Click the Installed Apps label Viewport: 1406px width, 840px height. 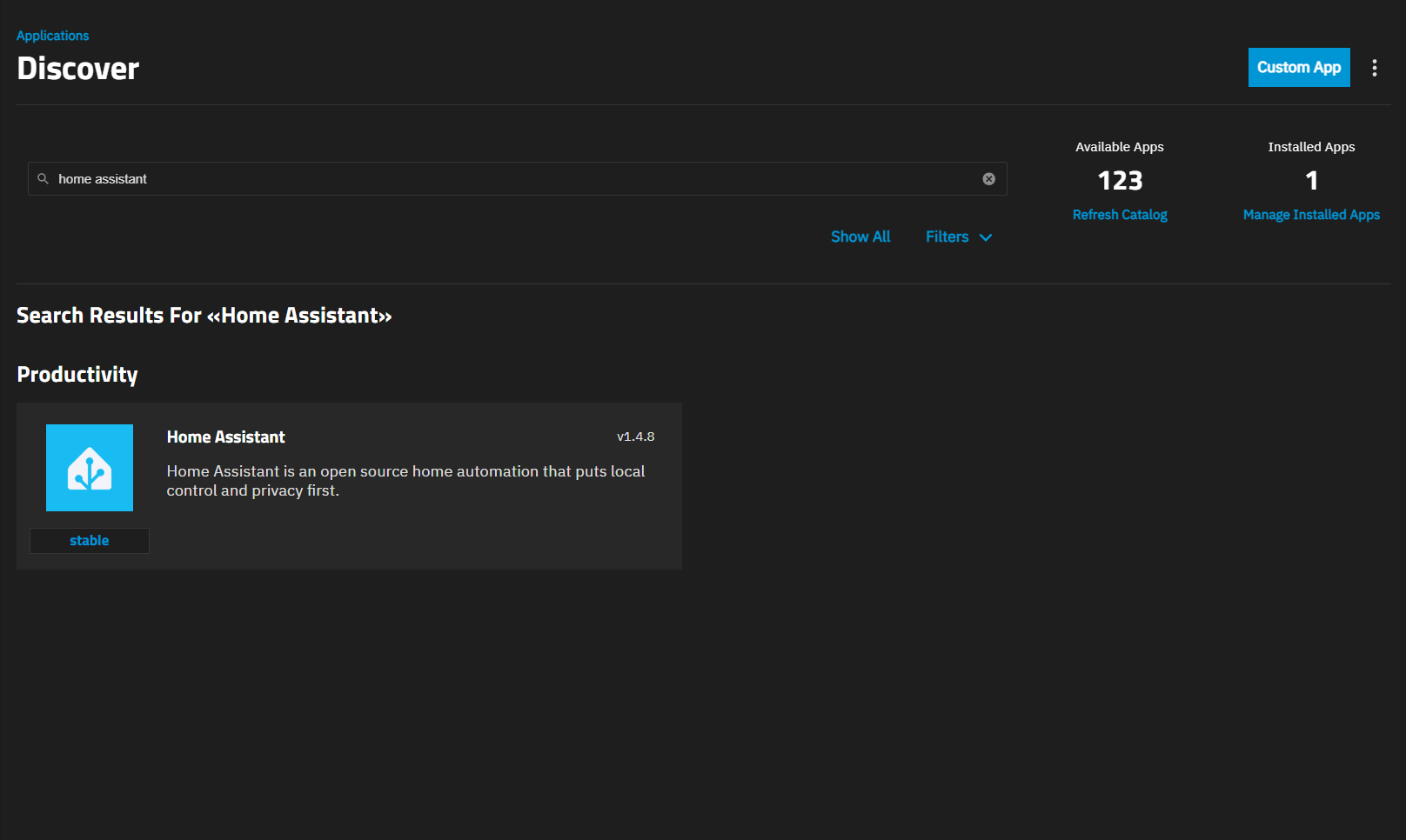pos(1311,147)
